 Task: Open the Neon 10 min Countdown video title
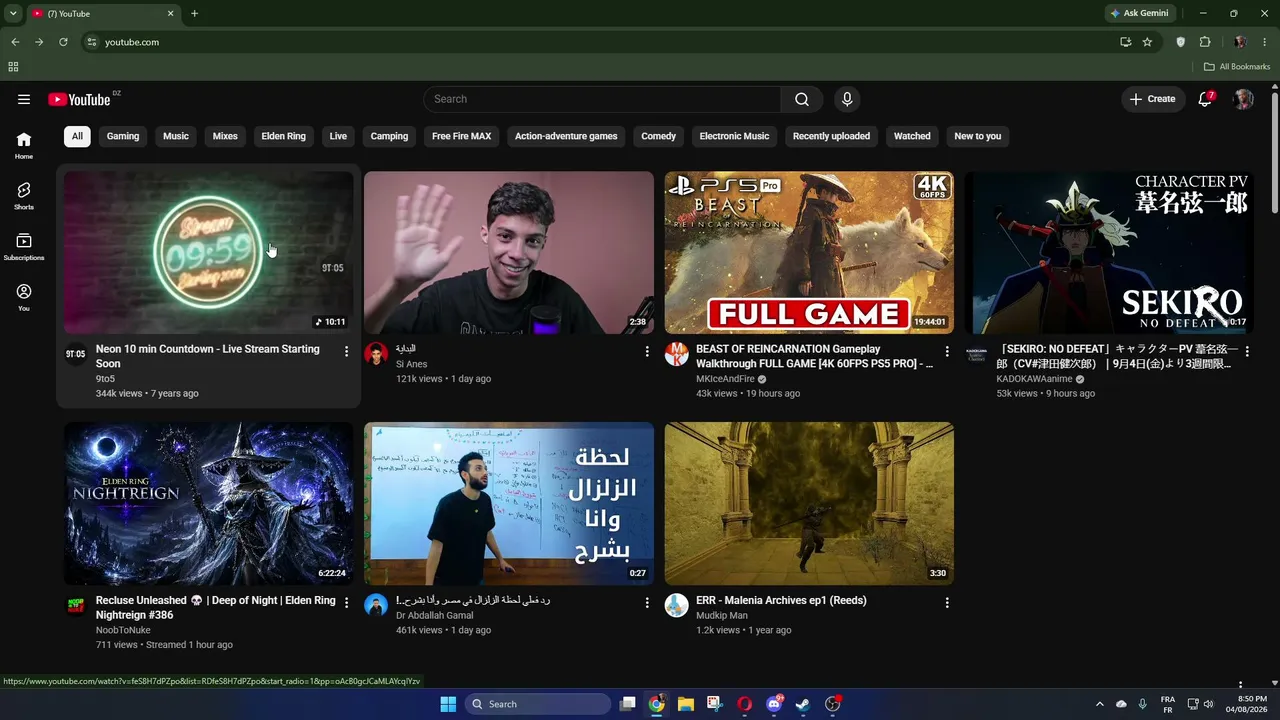208,356
